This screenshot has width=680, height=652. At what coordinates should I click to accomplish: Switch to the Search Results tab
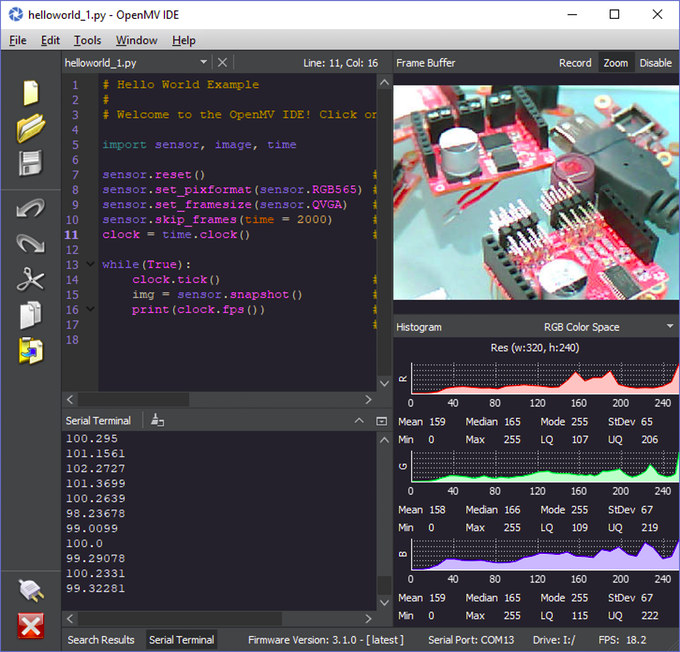tap(101, 640)
